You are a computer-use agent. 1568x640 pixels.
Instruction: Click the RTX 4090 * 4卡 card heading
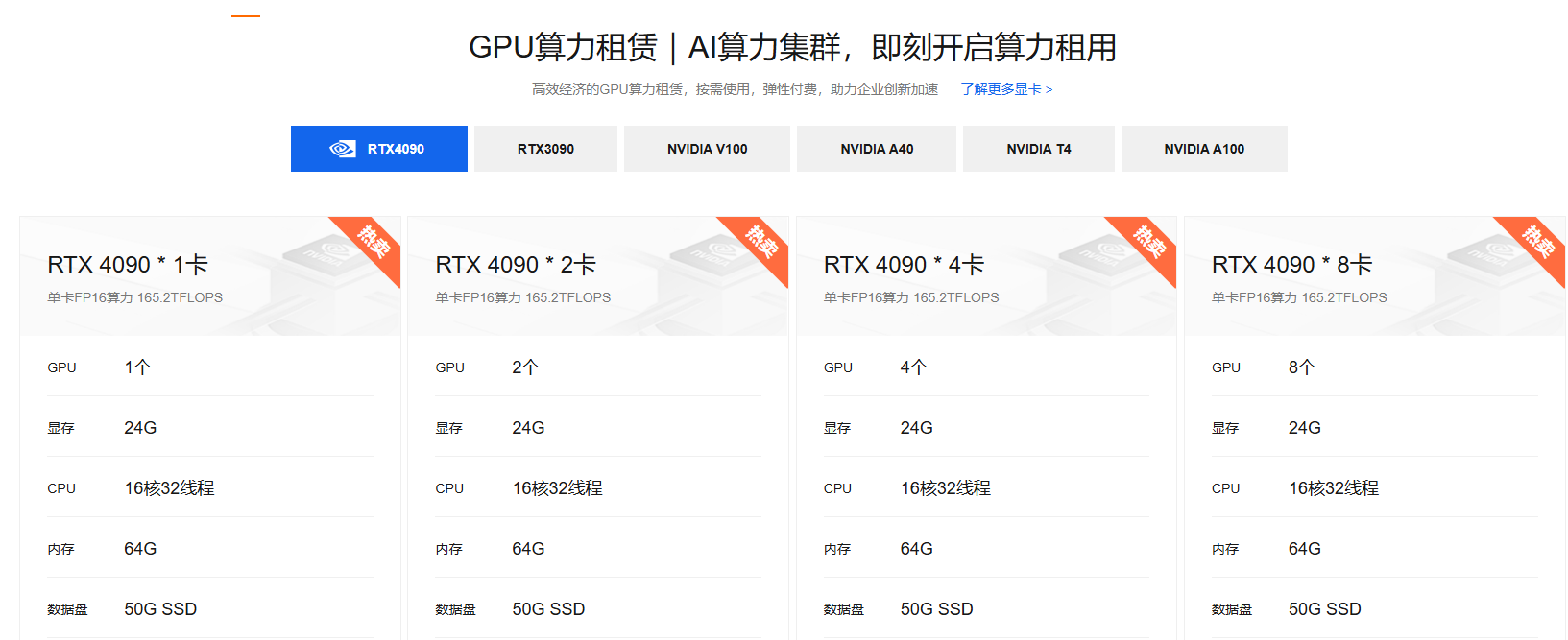[904, 265]
